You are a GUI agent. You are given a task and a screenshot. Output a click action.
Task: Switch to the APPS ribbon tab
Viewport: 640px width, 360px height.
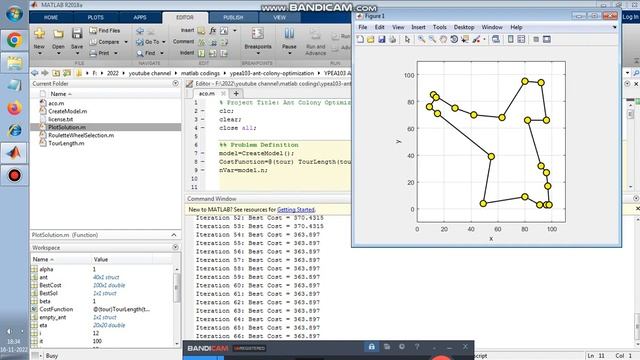click(140, 18)
